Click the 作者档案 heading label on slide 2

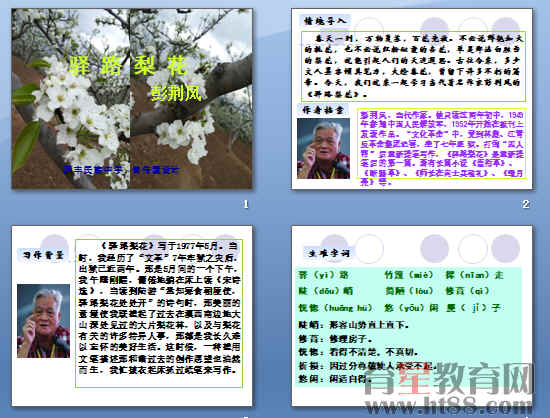pyautogui.click(x=323, y=110)
